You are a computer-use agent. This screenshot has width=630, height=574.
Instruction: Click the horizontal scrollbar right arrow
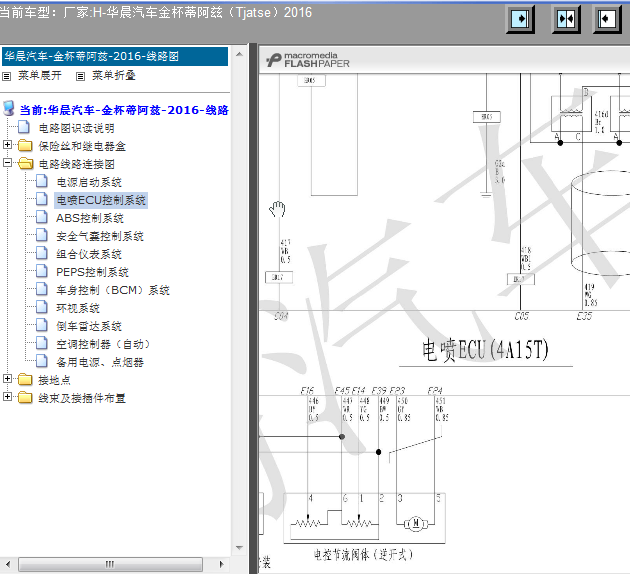tap(221, 564)
